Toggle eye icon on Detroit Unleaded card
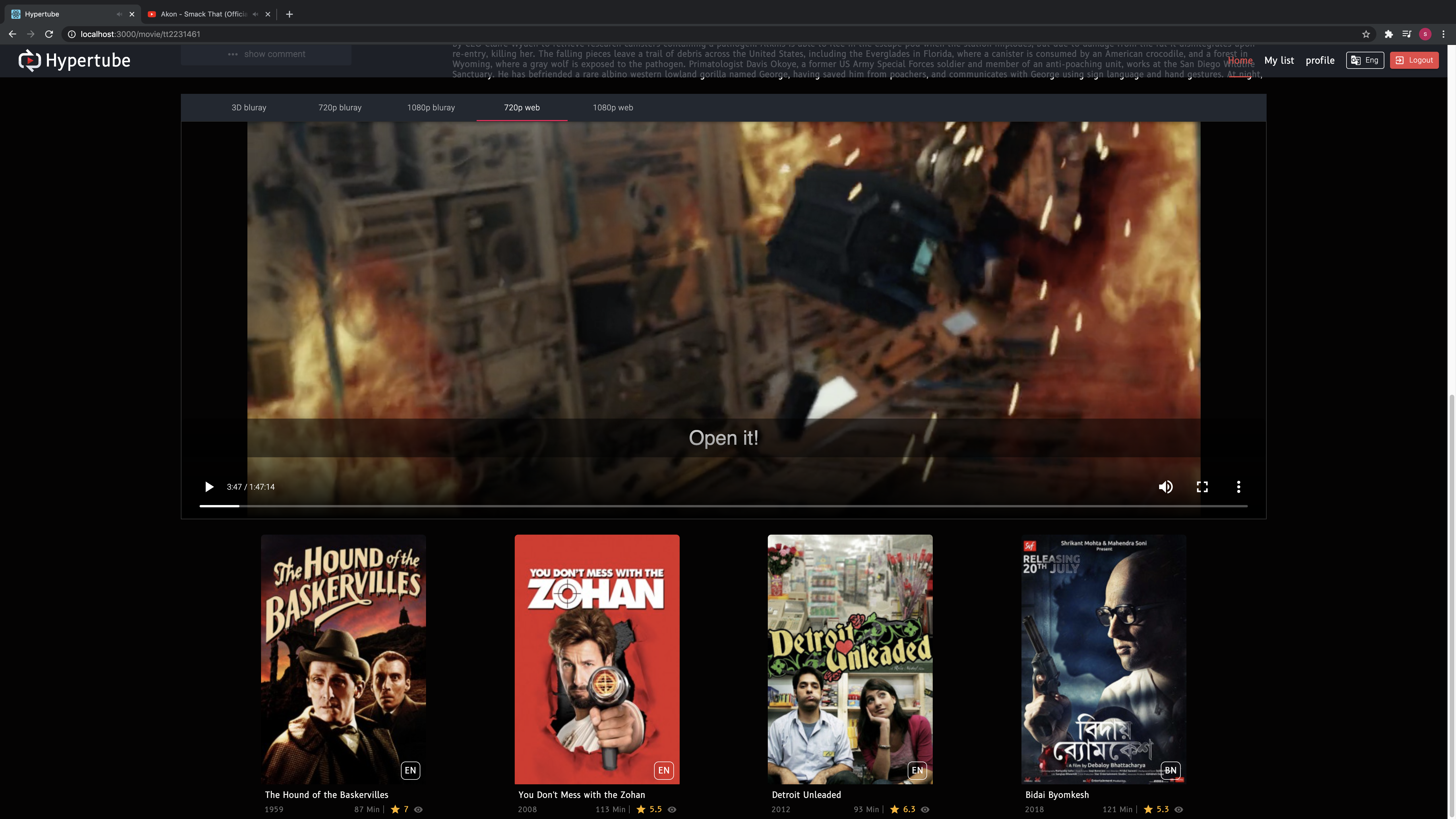Screen dimensions: 1456x819 (x=925, y=809)
